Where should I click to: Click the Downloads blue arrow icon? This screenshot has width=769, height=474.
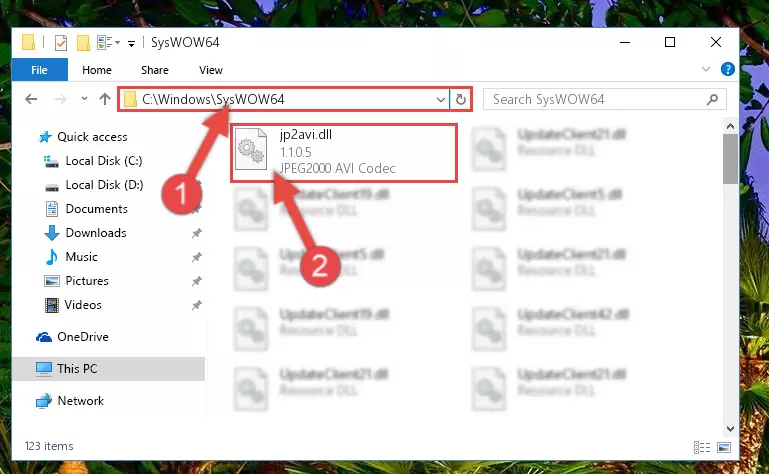click(x=52, y=233)
